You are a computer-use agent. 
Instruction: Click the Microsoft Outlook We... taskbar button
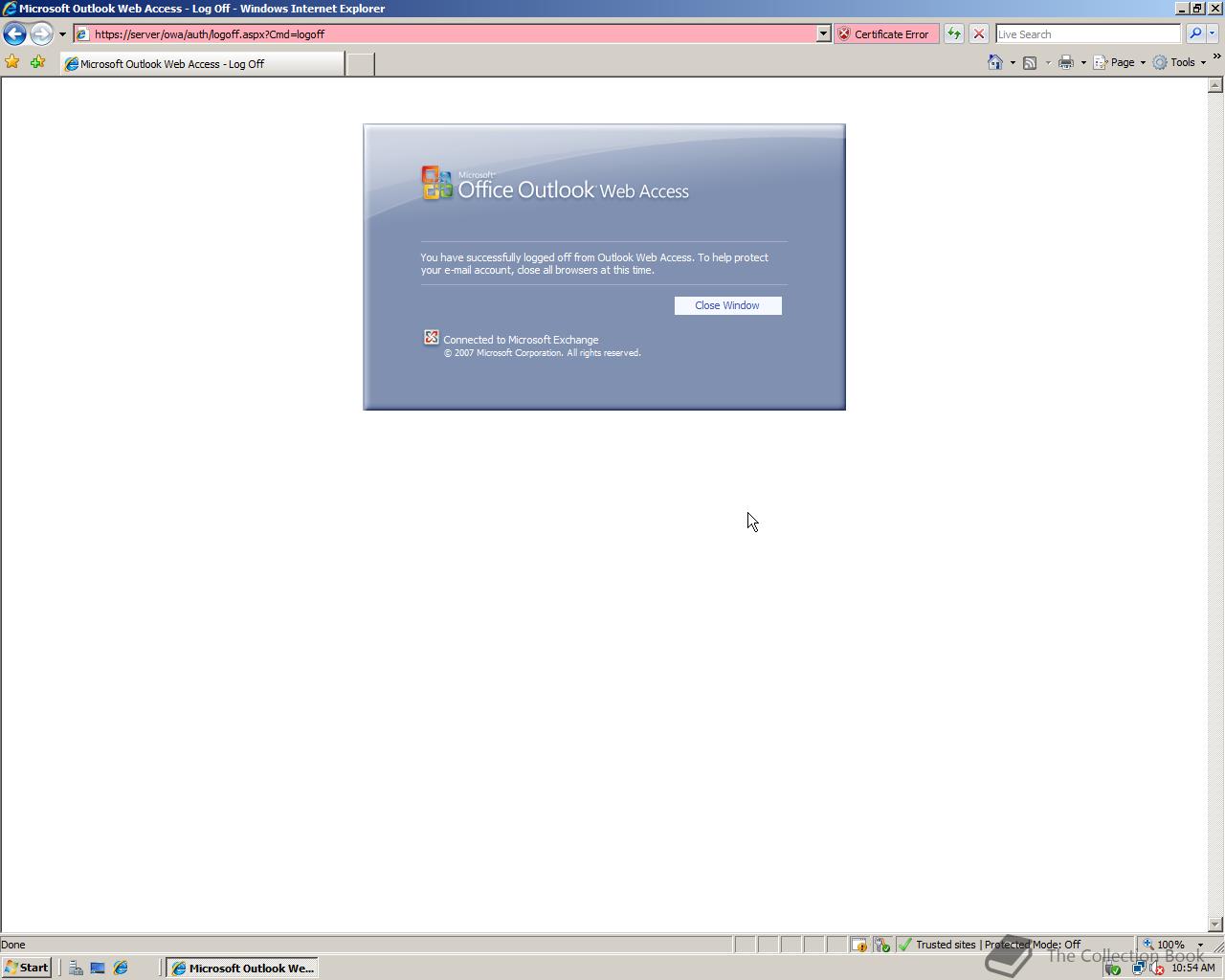point(242,968)
